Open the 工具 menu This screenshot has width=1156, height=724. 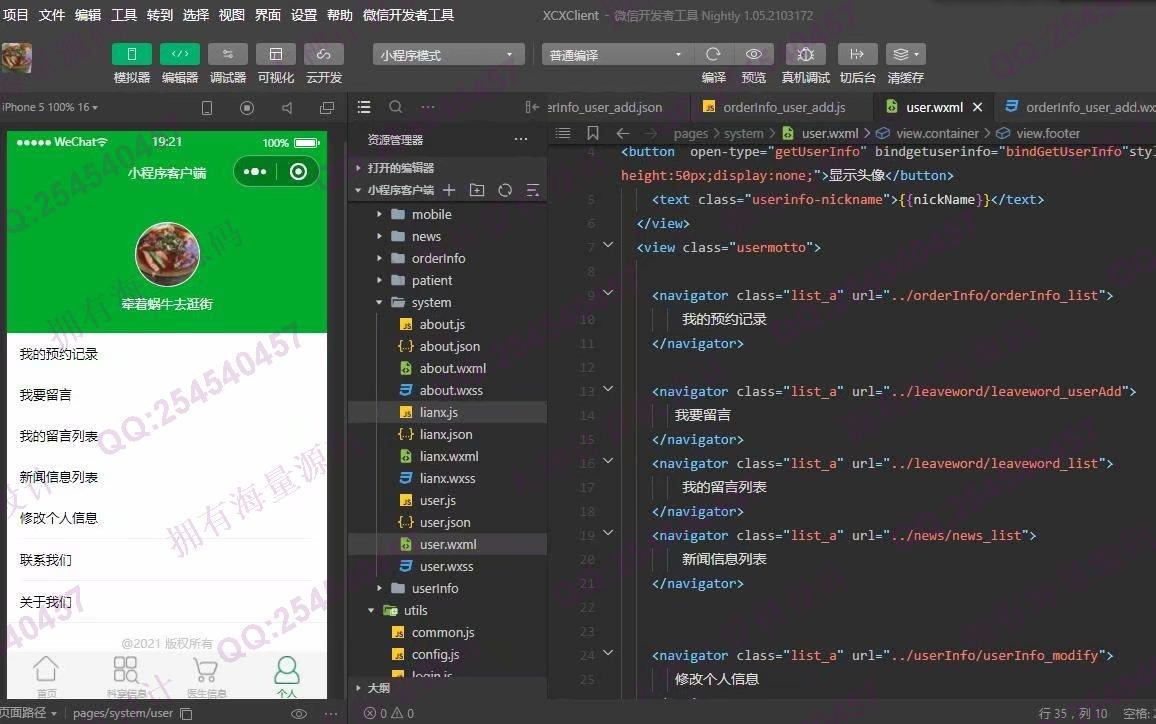point(124,15)
